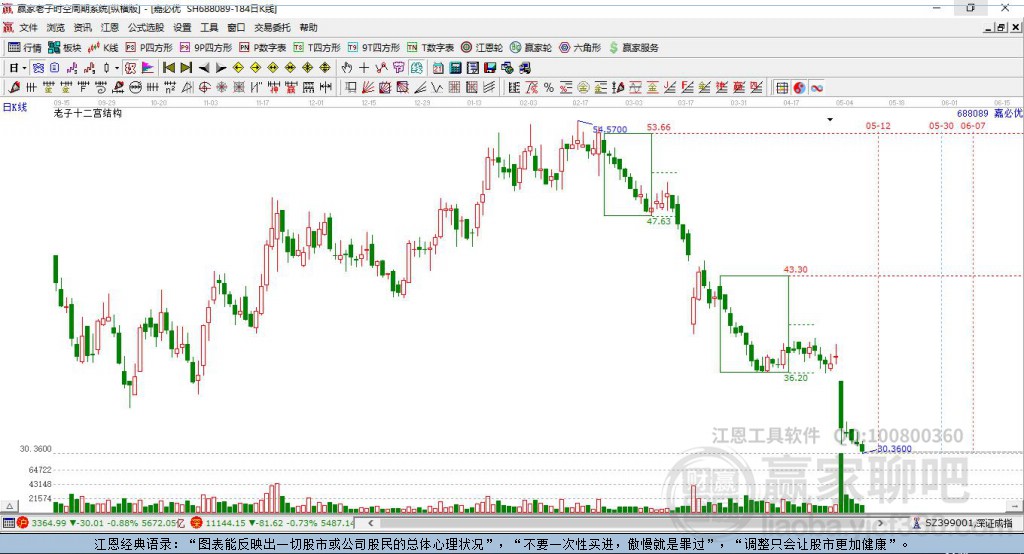Open the 交易委托 menu

(x=272, y=27)
